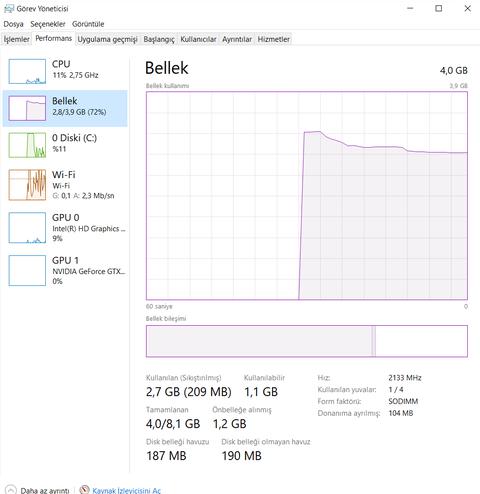
Task: Switch to the Ayrıntılar tab
Action: coord(237,39)
